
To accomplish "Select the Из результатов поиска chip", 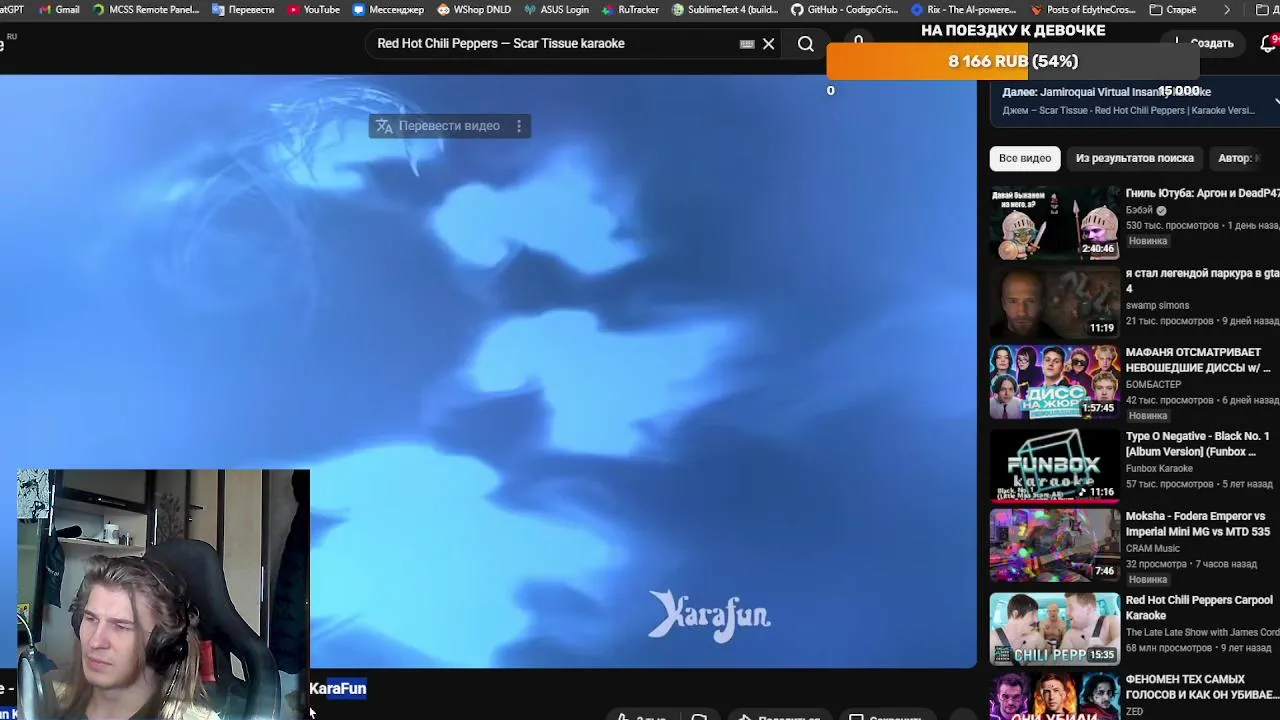I will point(1135,158).
